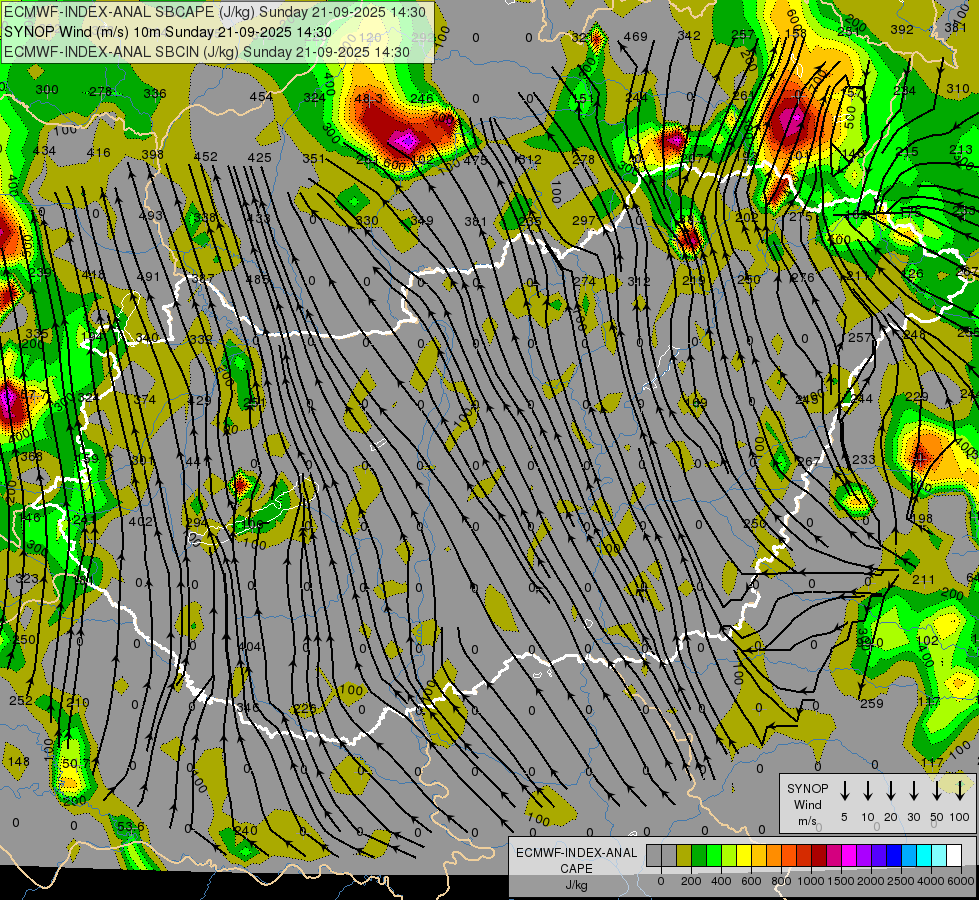
Task: Click the map value 252
Action: pos(21,701)
